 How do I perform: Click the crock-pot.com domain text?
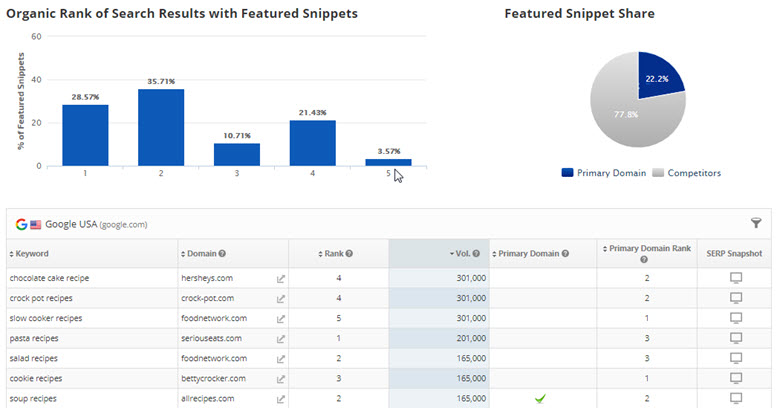207,298
